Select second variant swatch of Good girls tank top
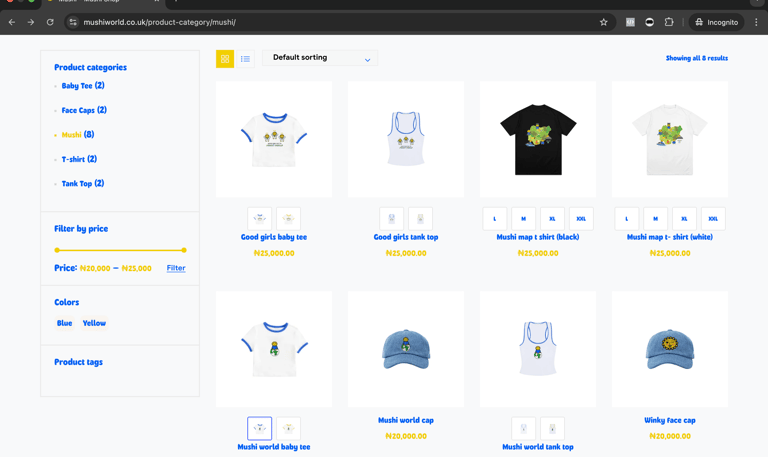This screenshot has height=457, width=768. [420, 218]
